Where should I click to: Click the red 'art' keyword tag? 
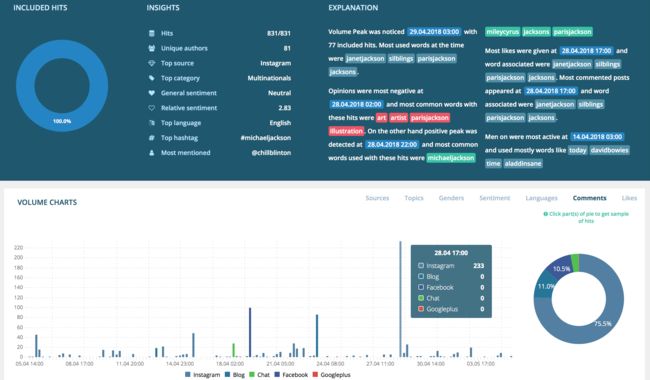[381, 118]
